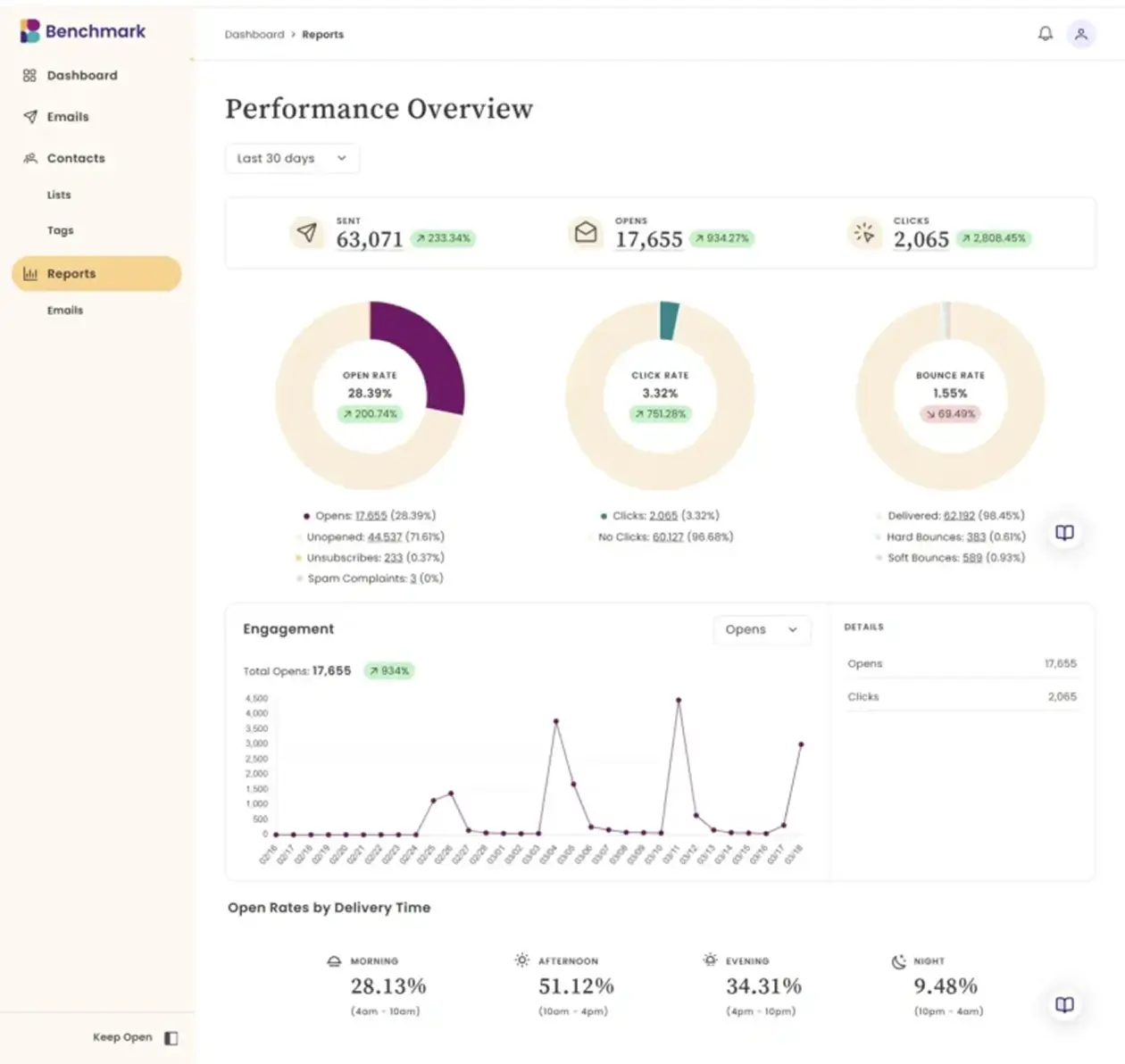Image resolution: width=1125 pixels, height=1064 pixels.
Task: Open the Emails sub-item under Reports
Action: [65, 310]
